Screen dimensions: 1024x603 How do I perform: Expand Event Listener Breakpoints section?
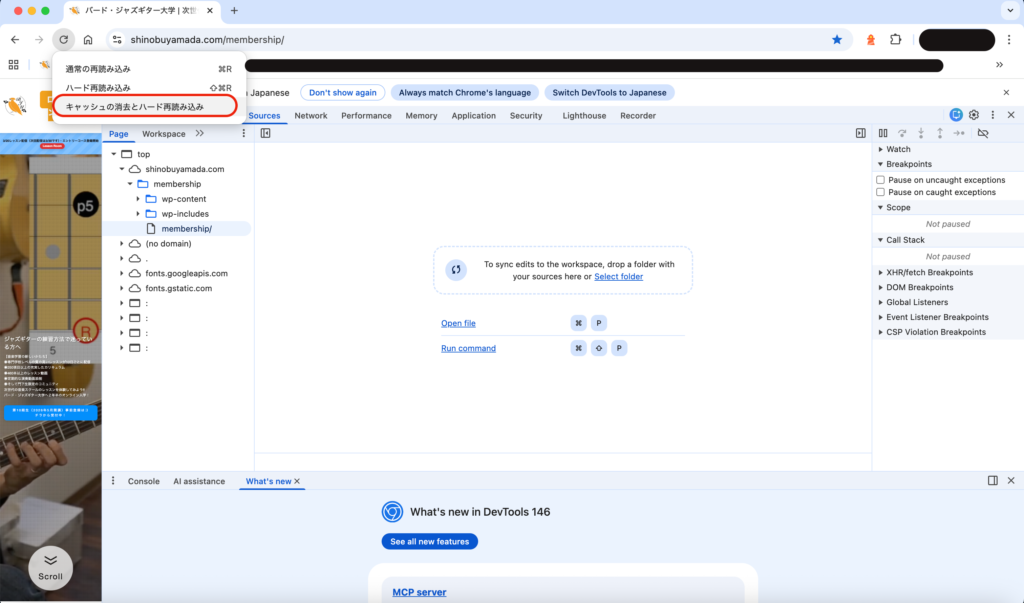pos(937,317)
